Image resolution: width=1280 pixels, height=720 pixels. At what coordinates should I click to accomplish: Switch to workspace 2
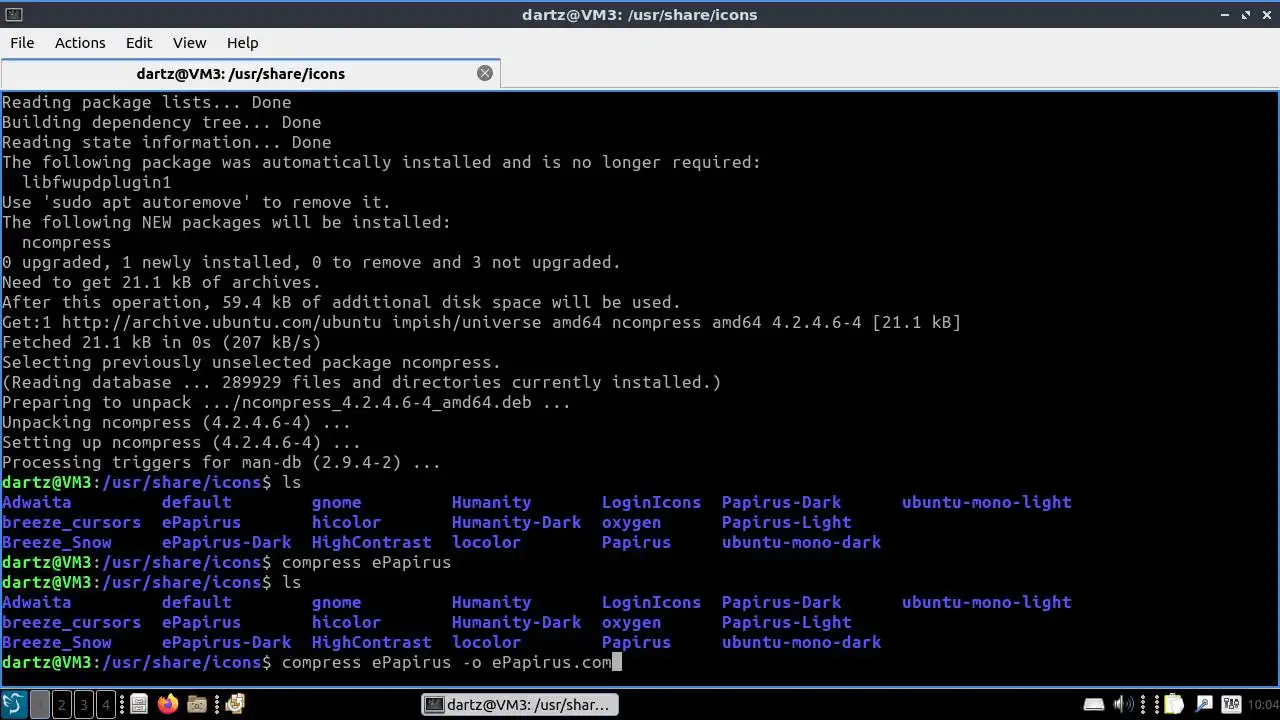(61, 705)
